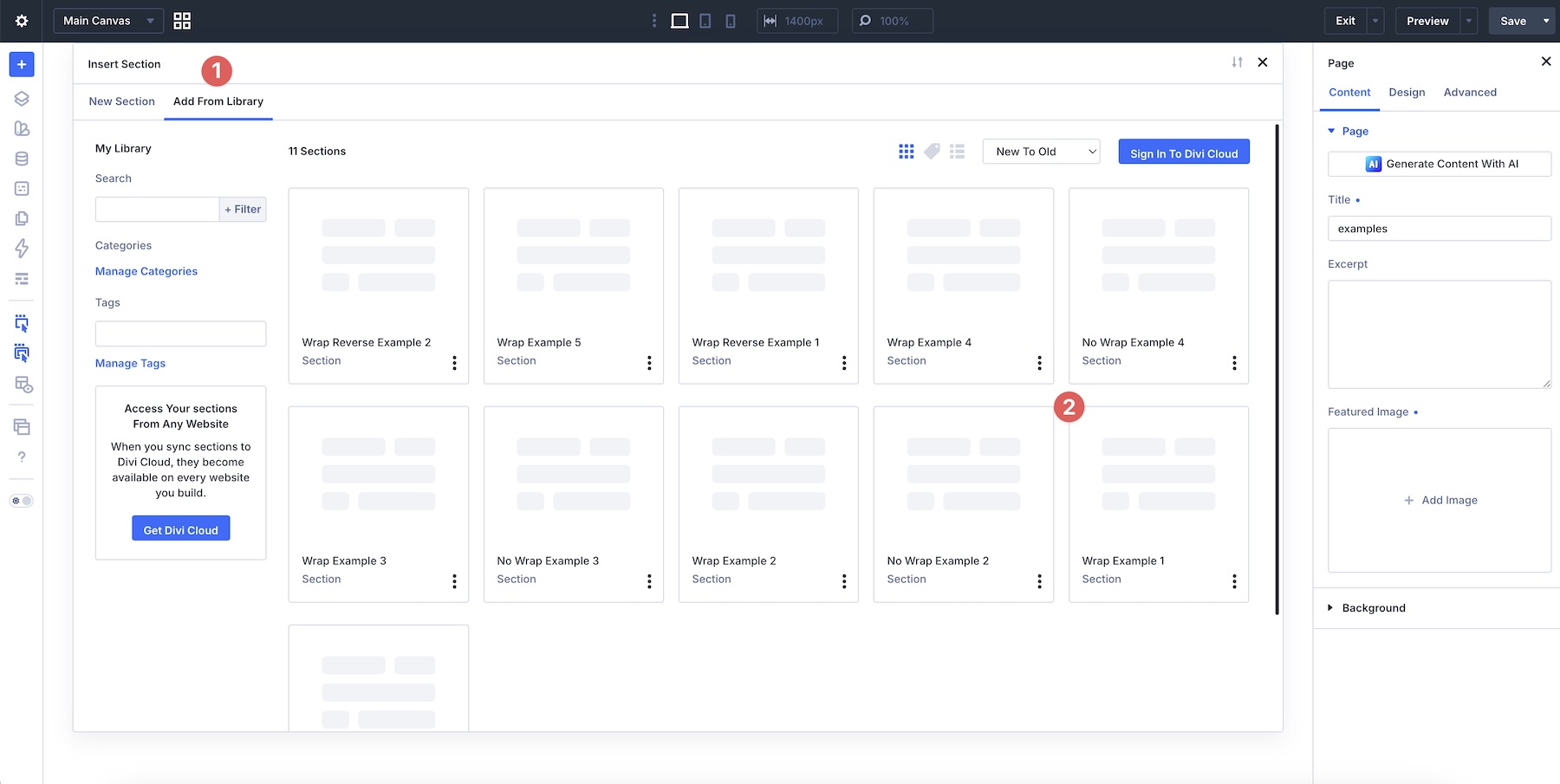Close the Insert Section modal
Viewport: 1560px width, 784px height.
click(x=1263, y=62)
